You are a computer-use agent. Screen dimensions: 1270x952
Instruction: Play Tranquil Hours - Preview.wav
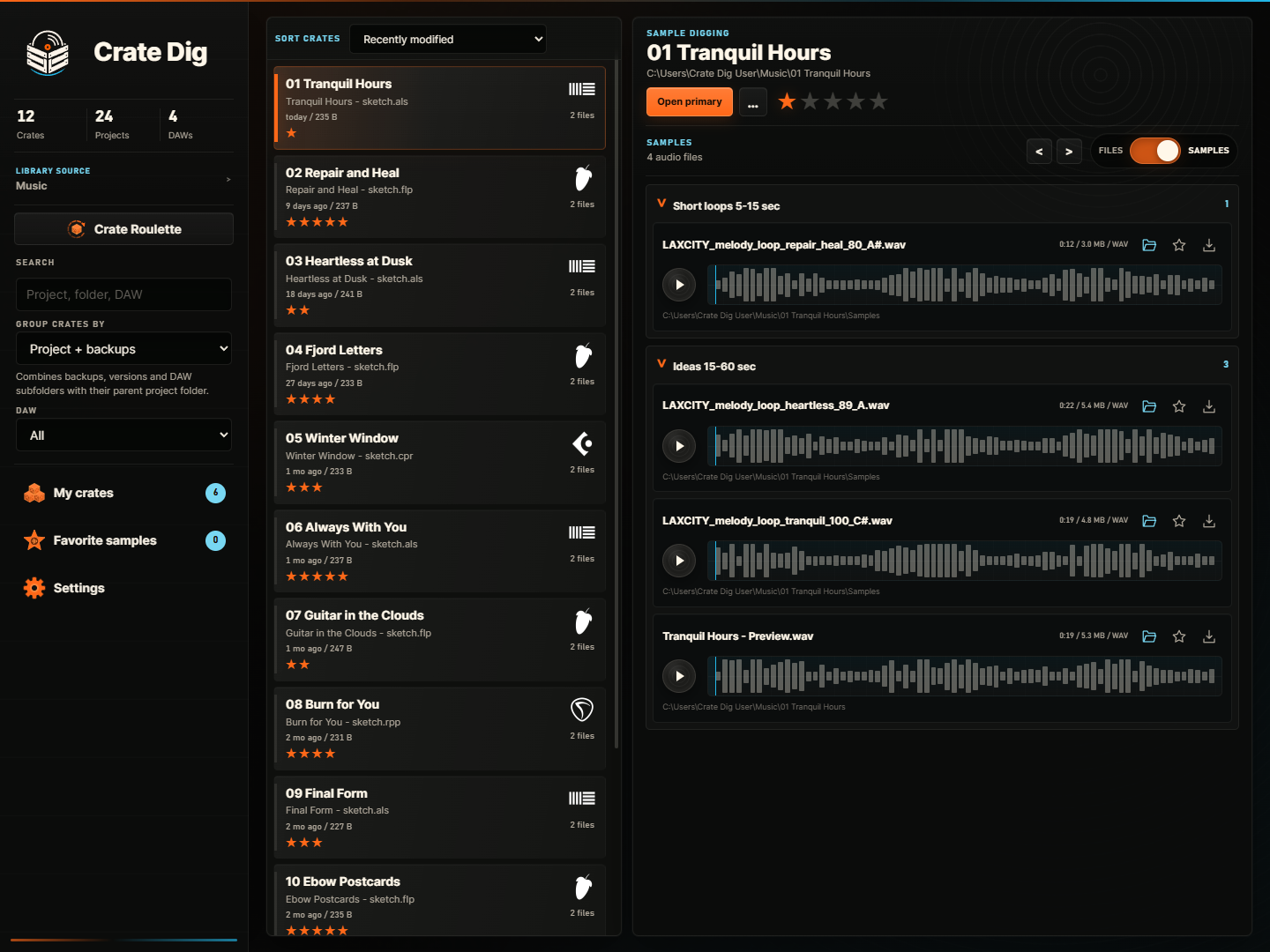(679, 676)
